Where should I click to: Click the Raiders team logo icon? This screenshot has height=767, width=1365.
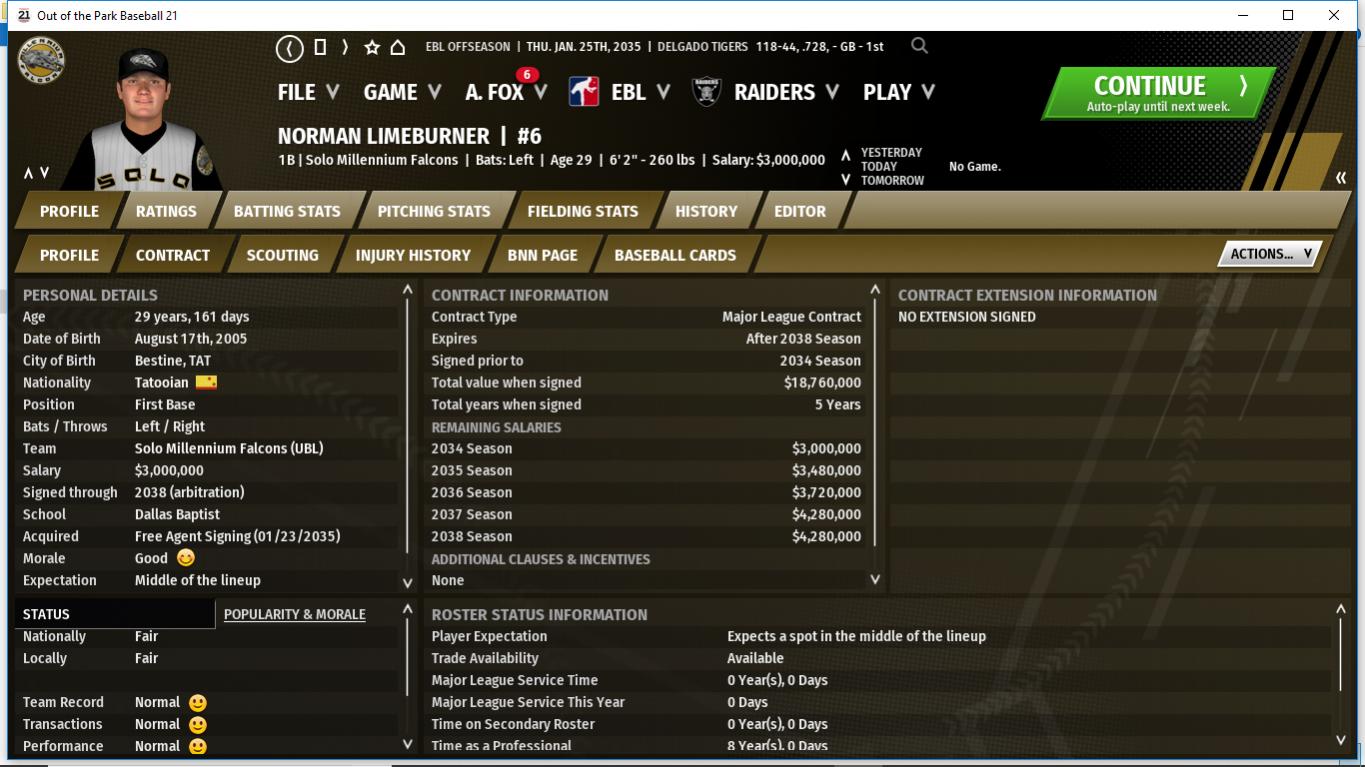[x=706, y=92]
